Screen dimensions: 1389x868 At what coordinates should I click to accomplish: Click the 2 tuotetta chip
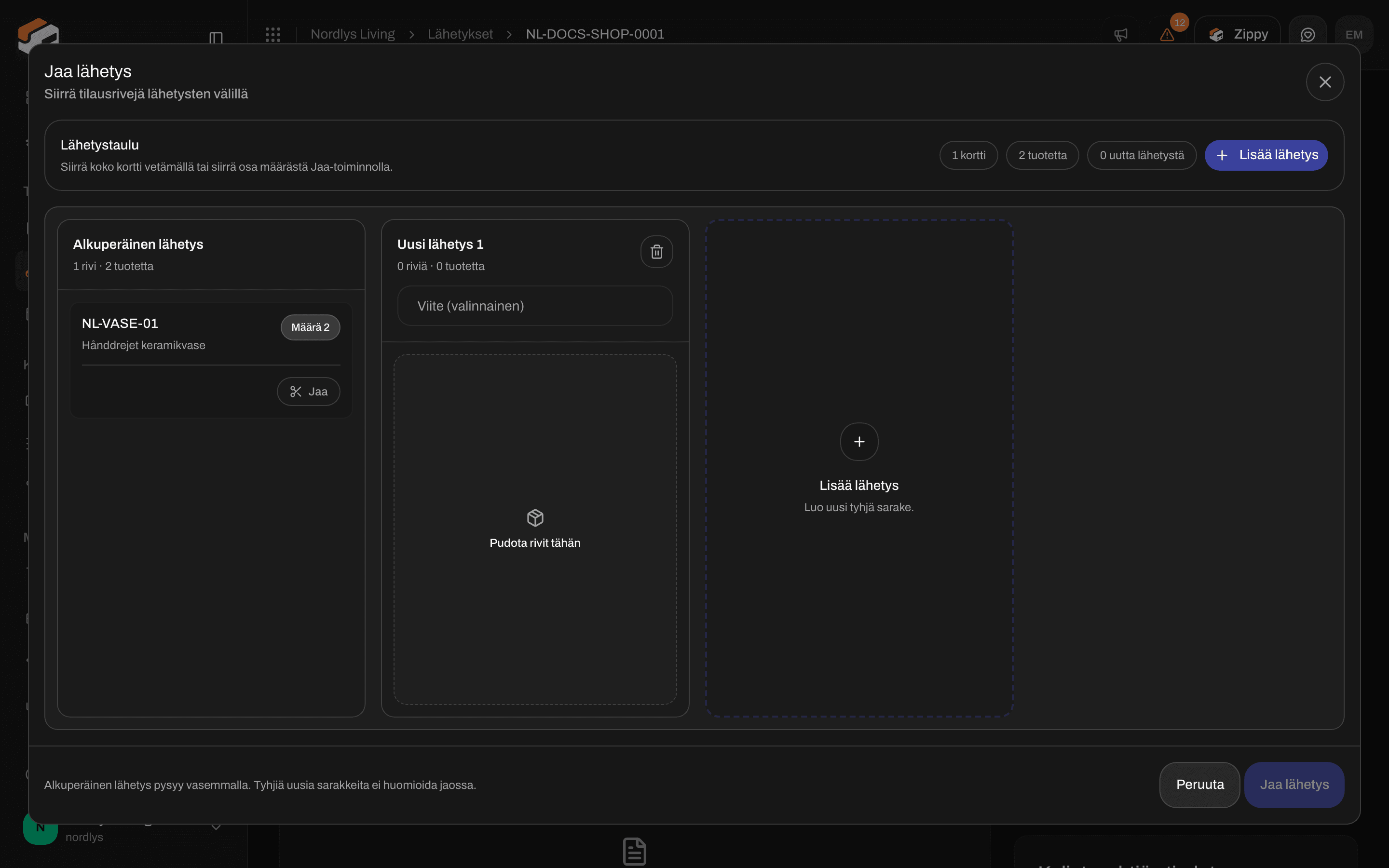(1042, 155)
